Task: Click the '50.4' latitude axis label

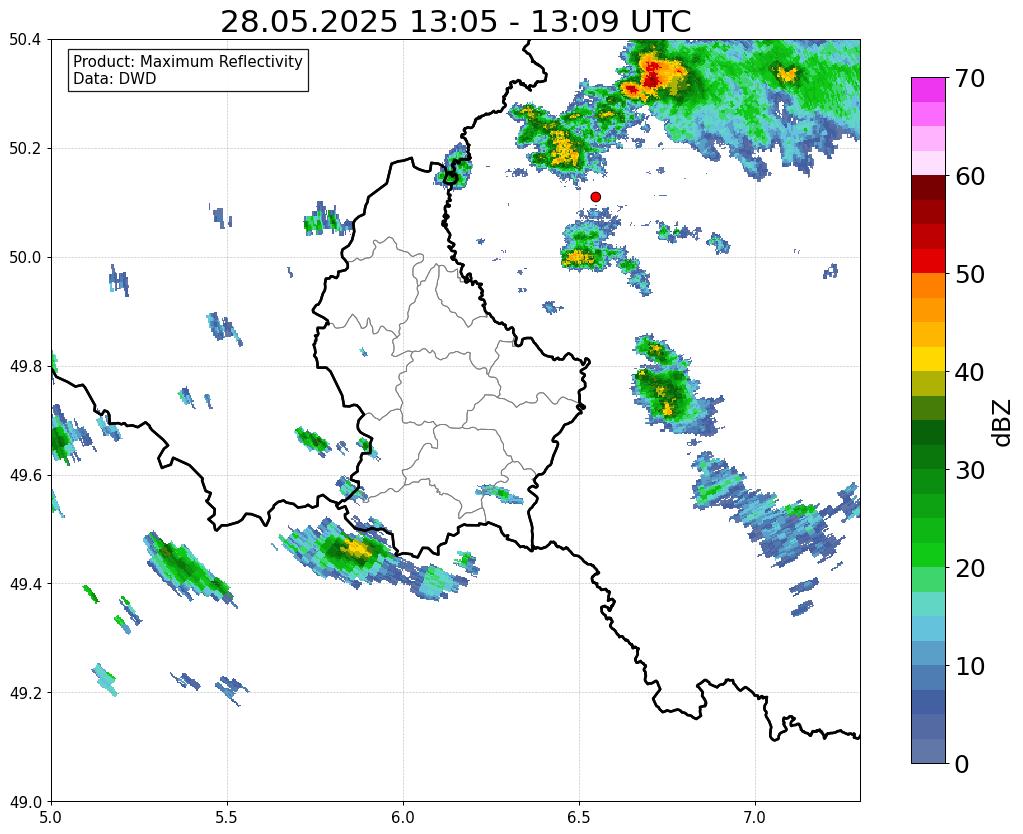Action: (x=25, y=40)
